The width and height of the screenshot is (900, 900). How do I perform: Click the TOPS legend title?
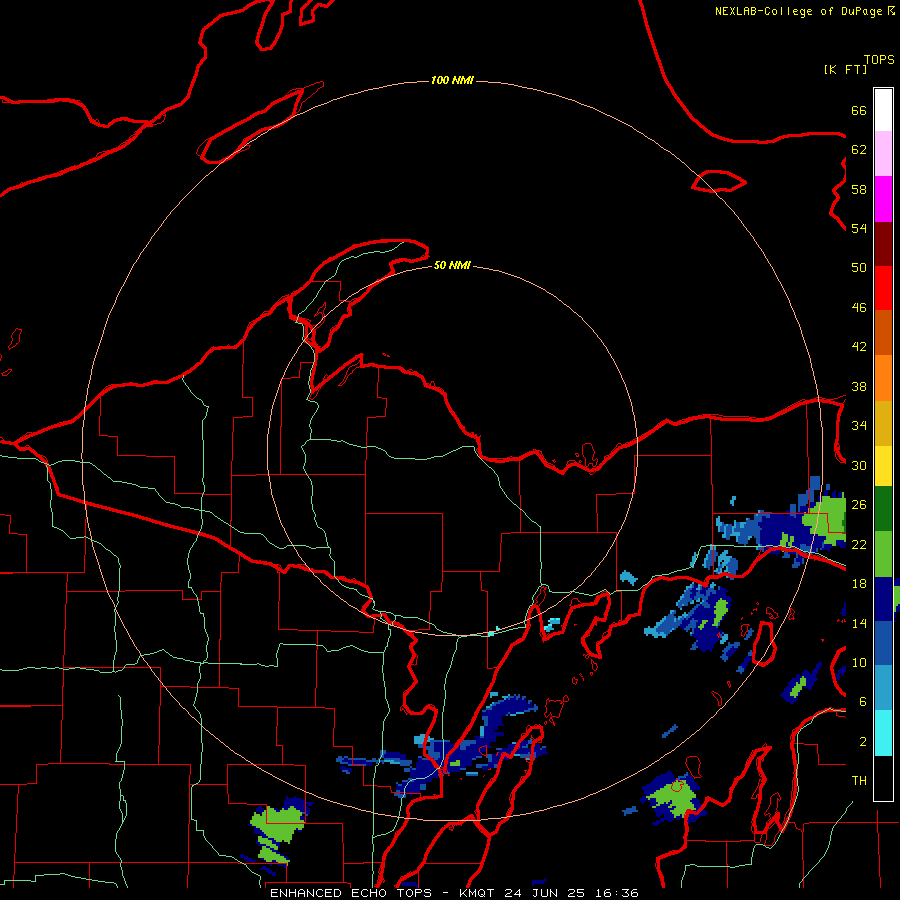[879, 60]
